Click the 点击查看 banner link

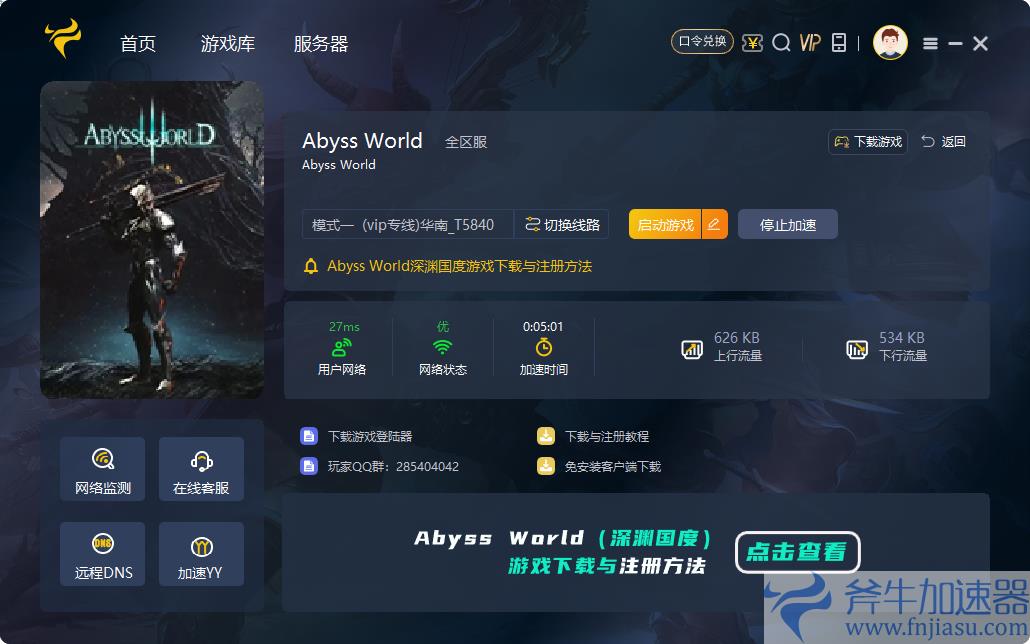click(797, 551)
